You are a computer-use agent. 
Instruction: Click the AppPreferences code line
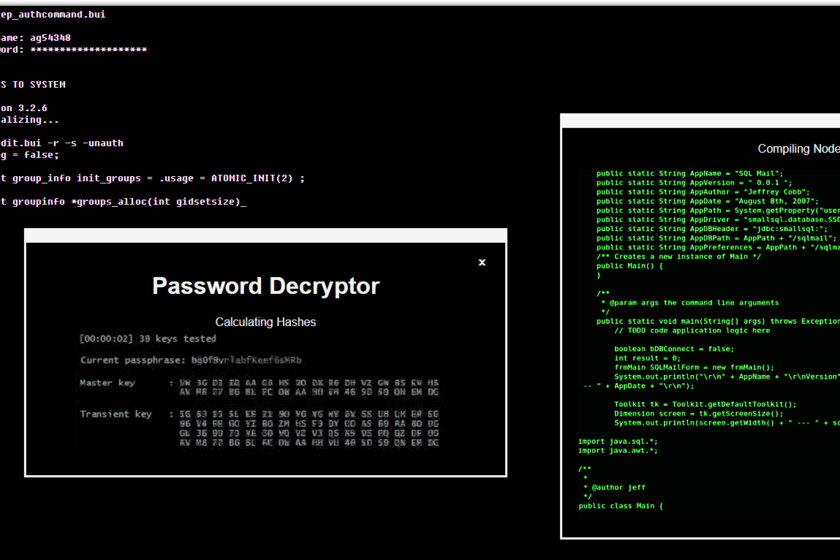click(718, 248)
